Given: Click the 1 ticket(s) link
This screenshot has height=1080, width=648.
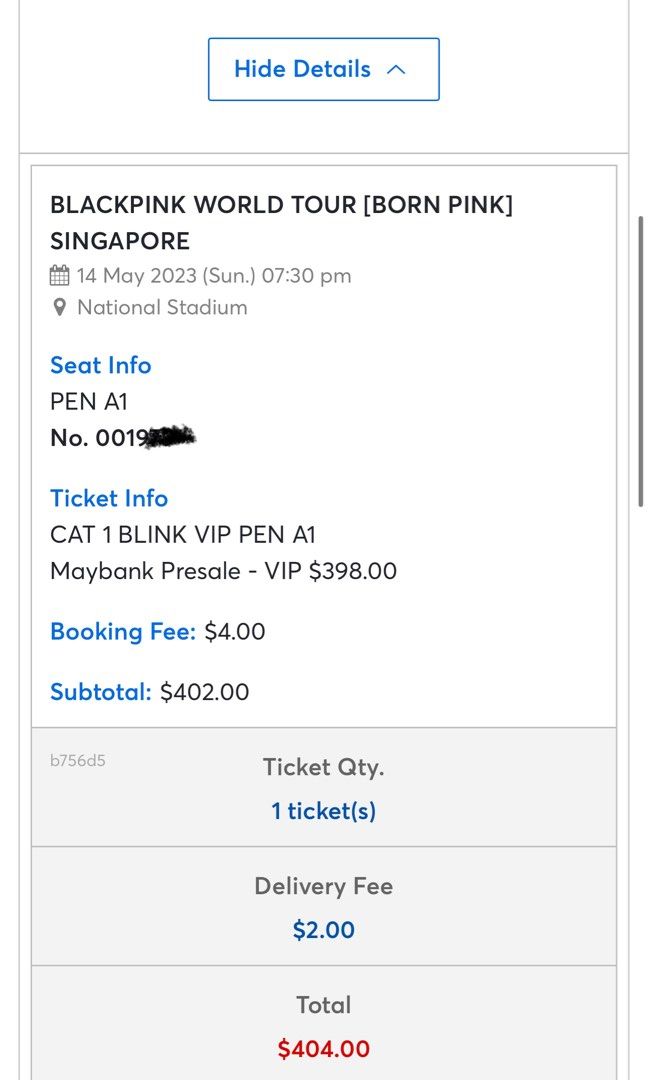Looking at the screenshot, I should coord(323,811).
